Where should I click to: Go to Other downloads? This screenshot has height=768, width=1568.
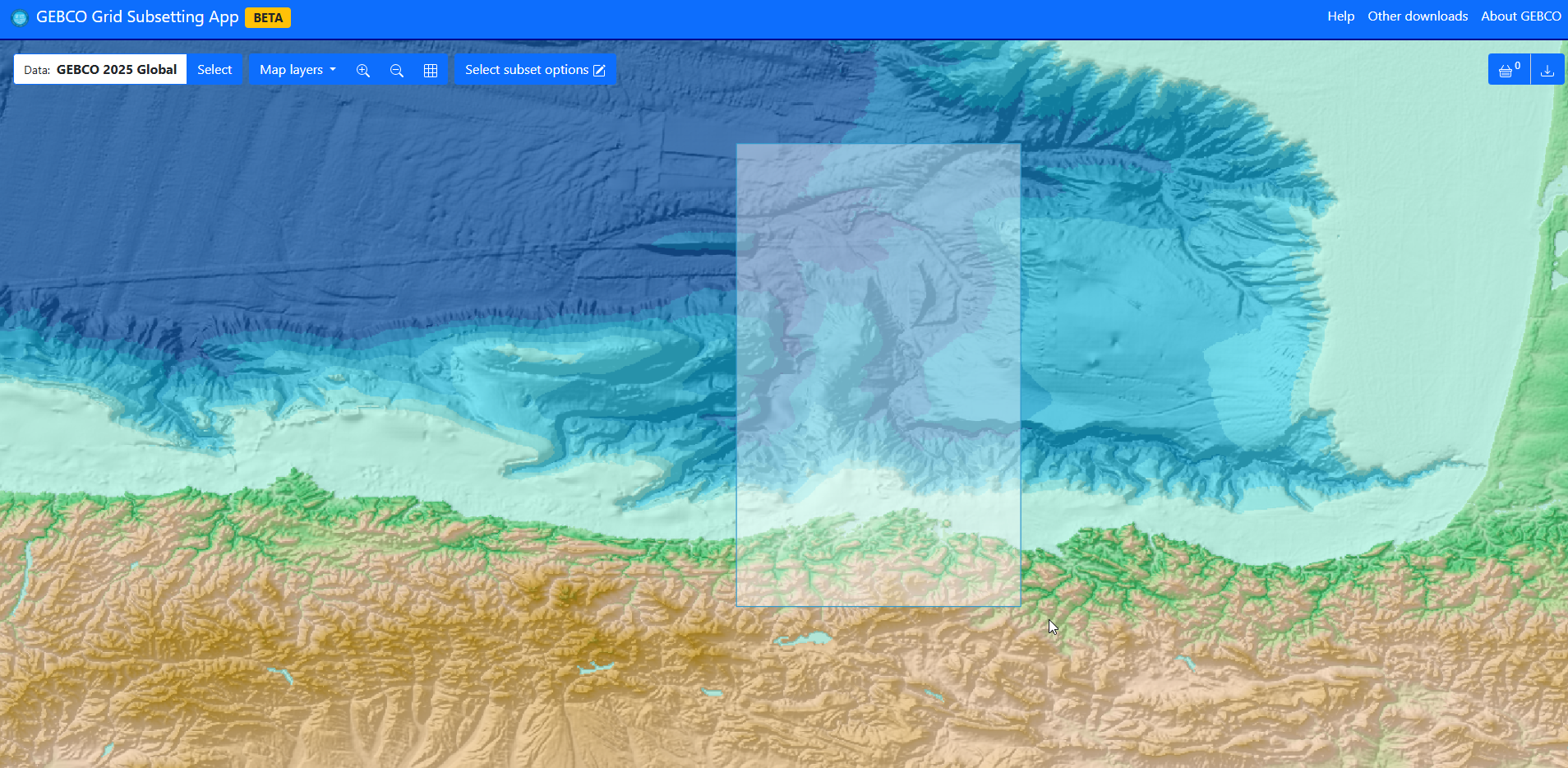point(1417,16)
